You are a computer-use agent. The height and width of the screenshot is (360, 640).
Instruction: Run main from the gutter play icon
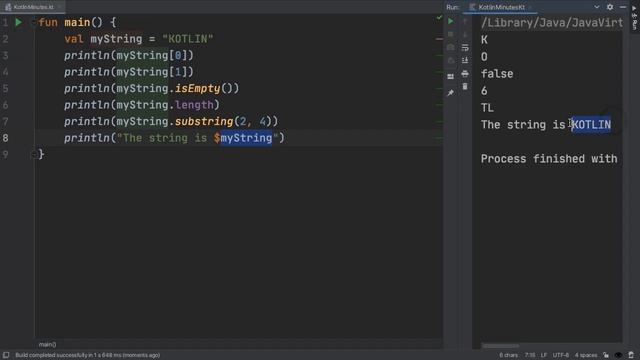[18, 22]
